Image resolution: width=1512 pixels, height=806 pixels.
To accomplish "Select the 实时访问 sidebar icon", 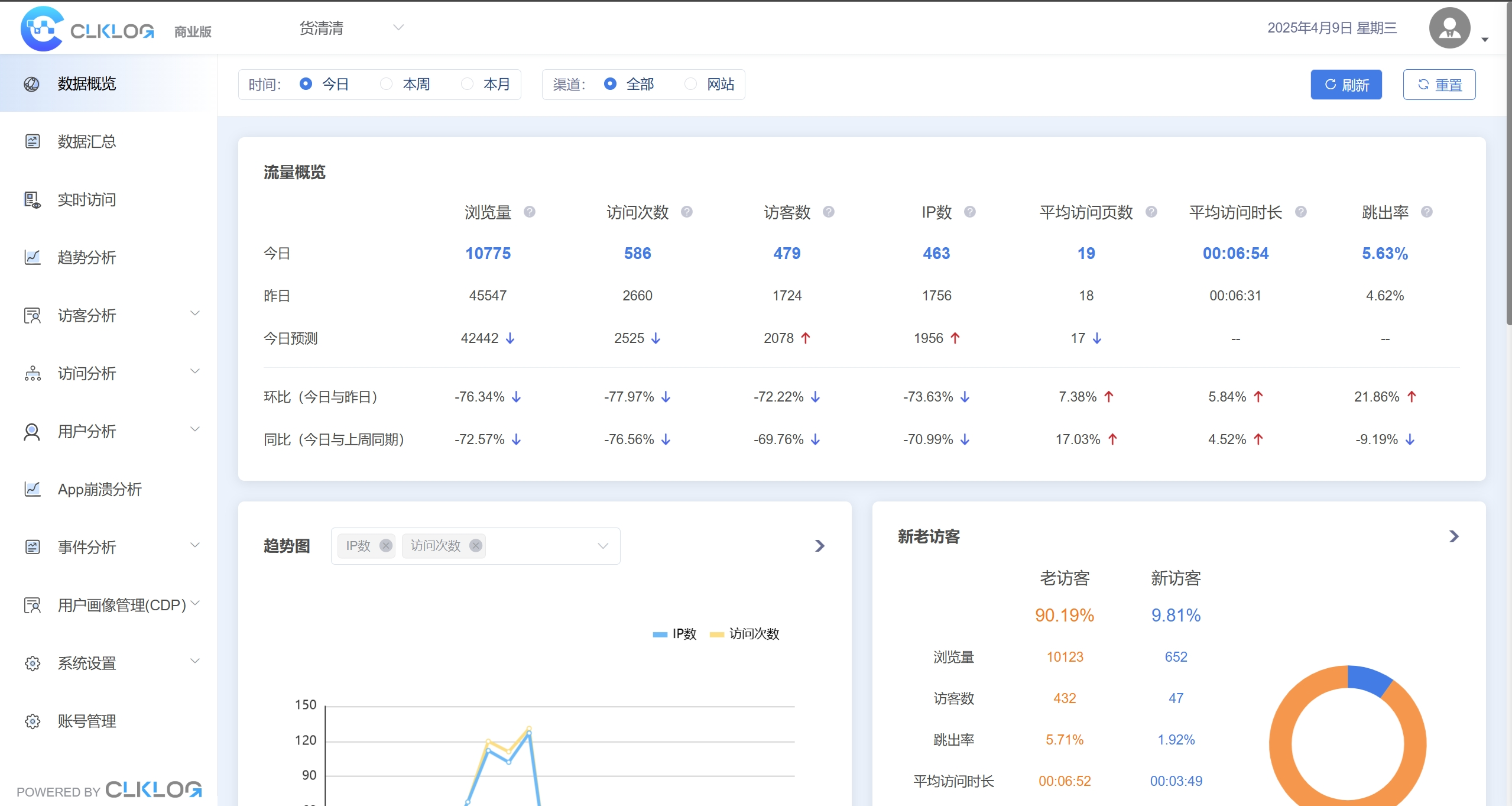I will click(x=32, y=200).
